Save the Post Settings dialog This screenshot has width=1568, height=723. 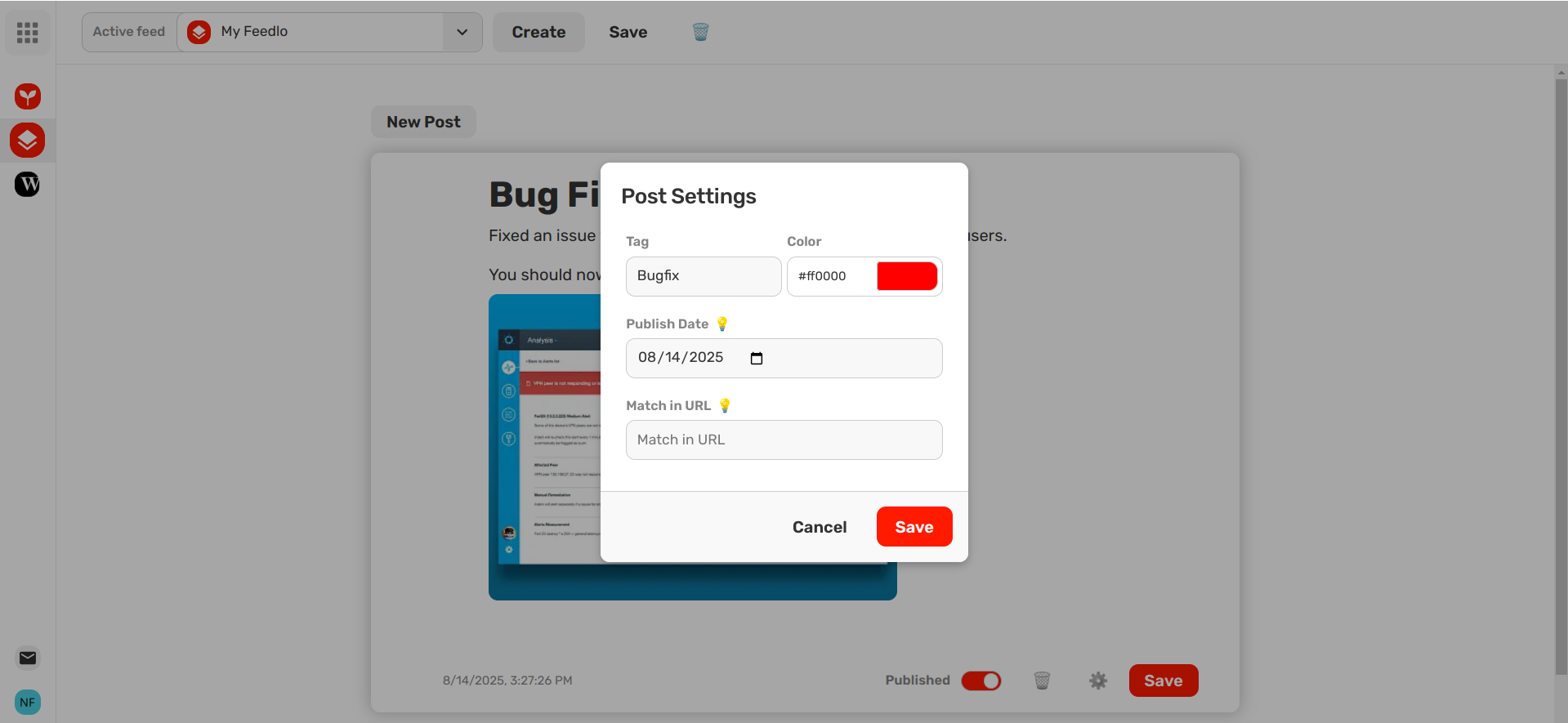pos(914,527)
